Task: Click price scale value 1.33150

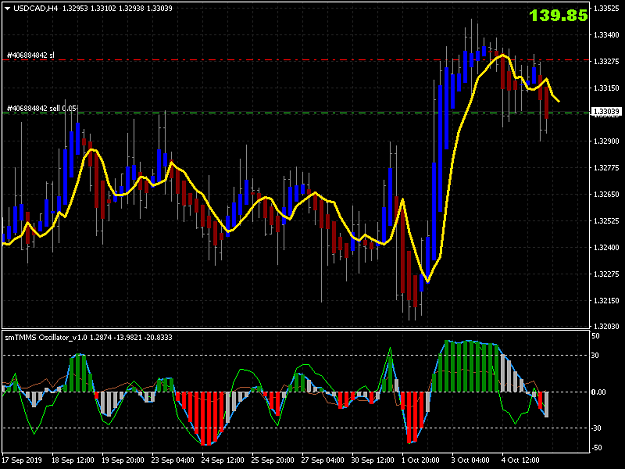Action: 606,88
